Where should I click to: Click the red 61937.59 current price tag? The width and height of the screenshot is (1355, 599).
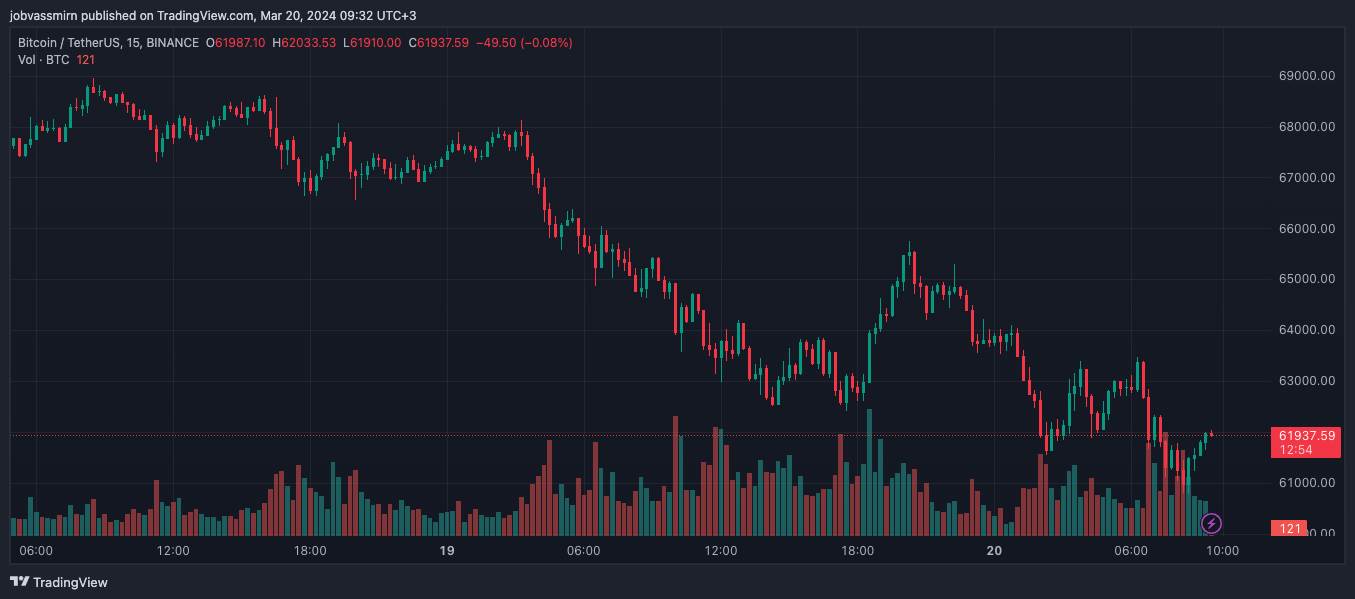tap(1305, 435)
